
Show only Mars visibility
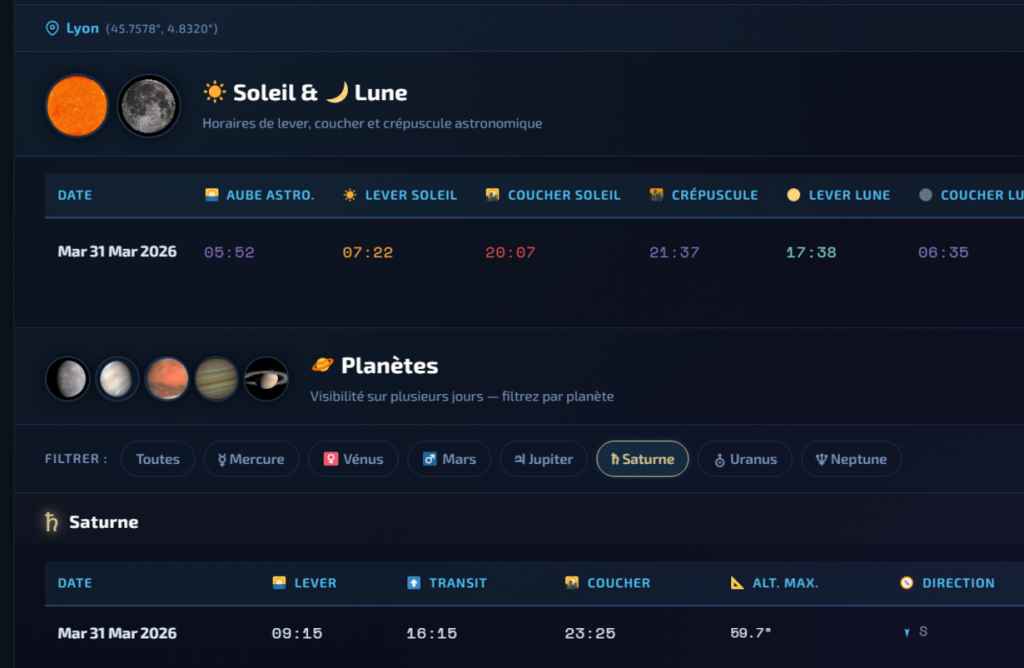coord(449,459)
